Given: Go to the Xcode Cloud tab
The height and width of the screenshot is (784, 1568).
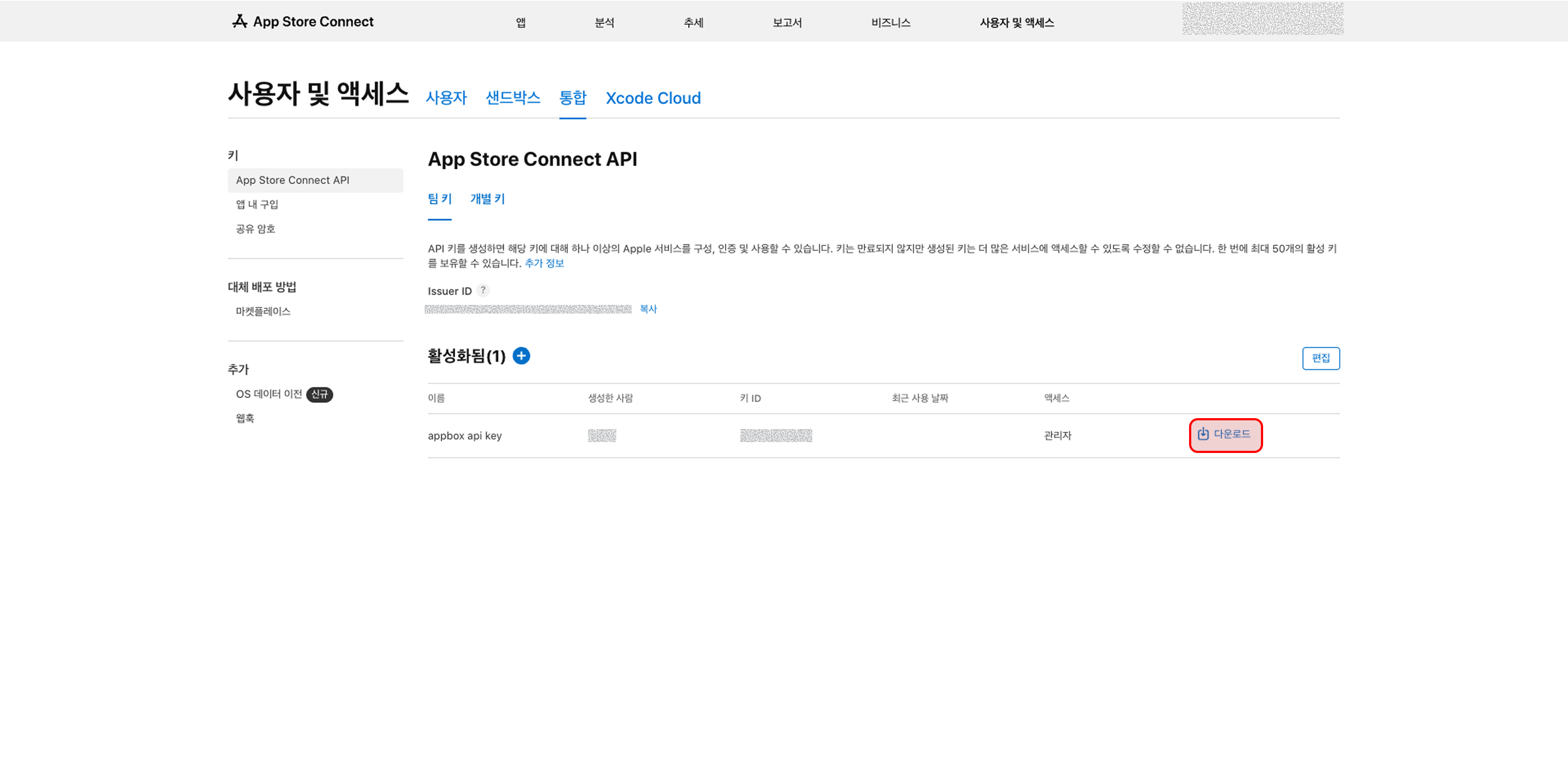Looking at the screenshot, I should tap(653, 98).
